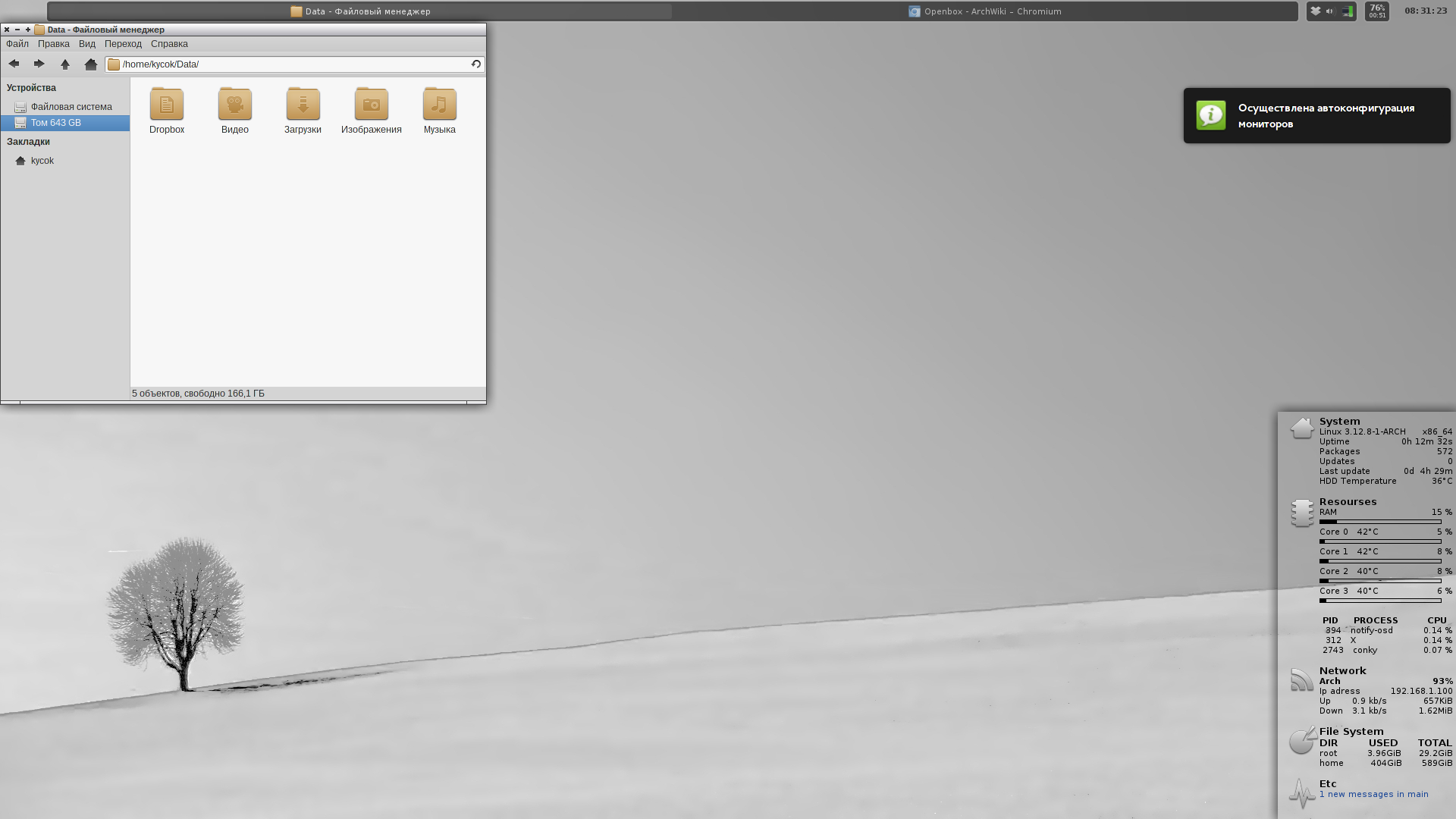Open the kycok bookmark
The height and width of the screenshot is (819, 1456).
42,161
